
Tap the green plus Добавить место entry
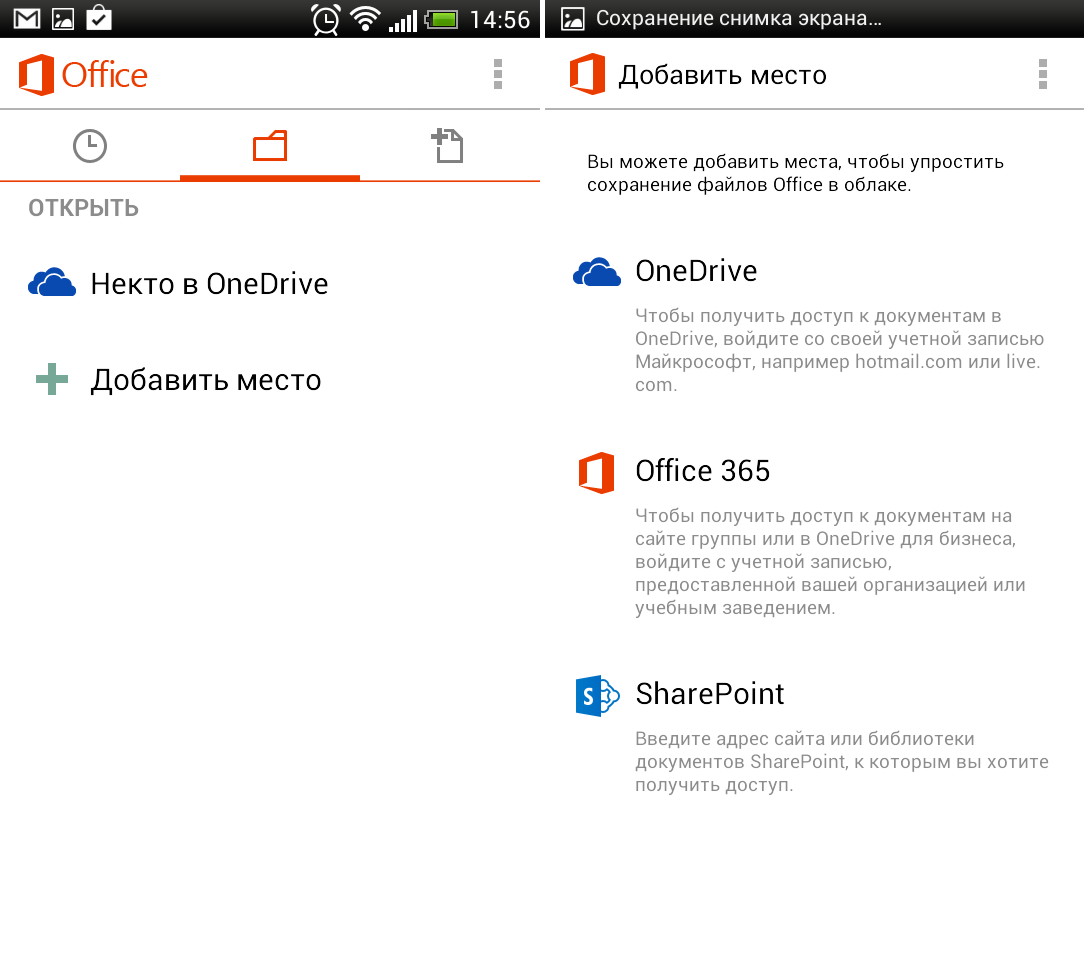coord(270,380)
